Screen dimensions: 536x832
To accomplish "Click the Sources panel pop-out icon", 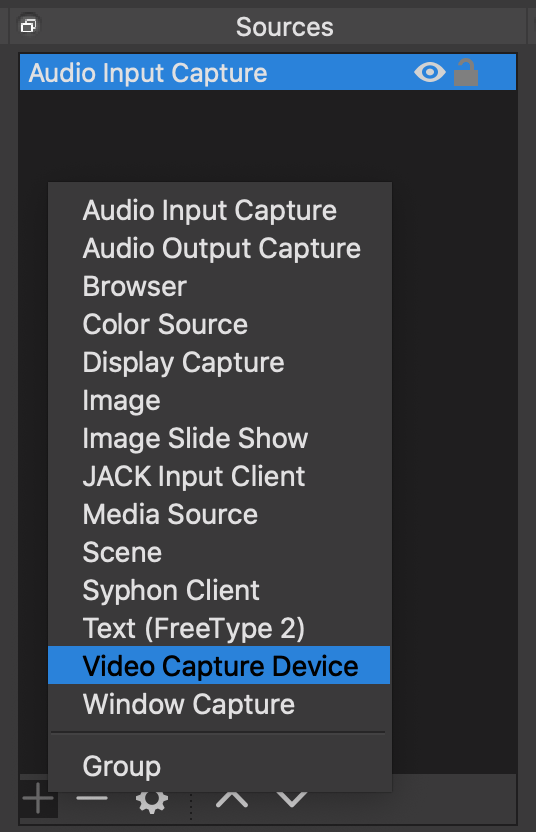I will (x=29, y=25).
